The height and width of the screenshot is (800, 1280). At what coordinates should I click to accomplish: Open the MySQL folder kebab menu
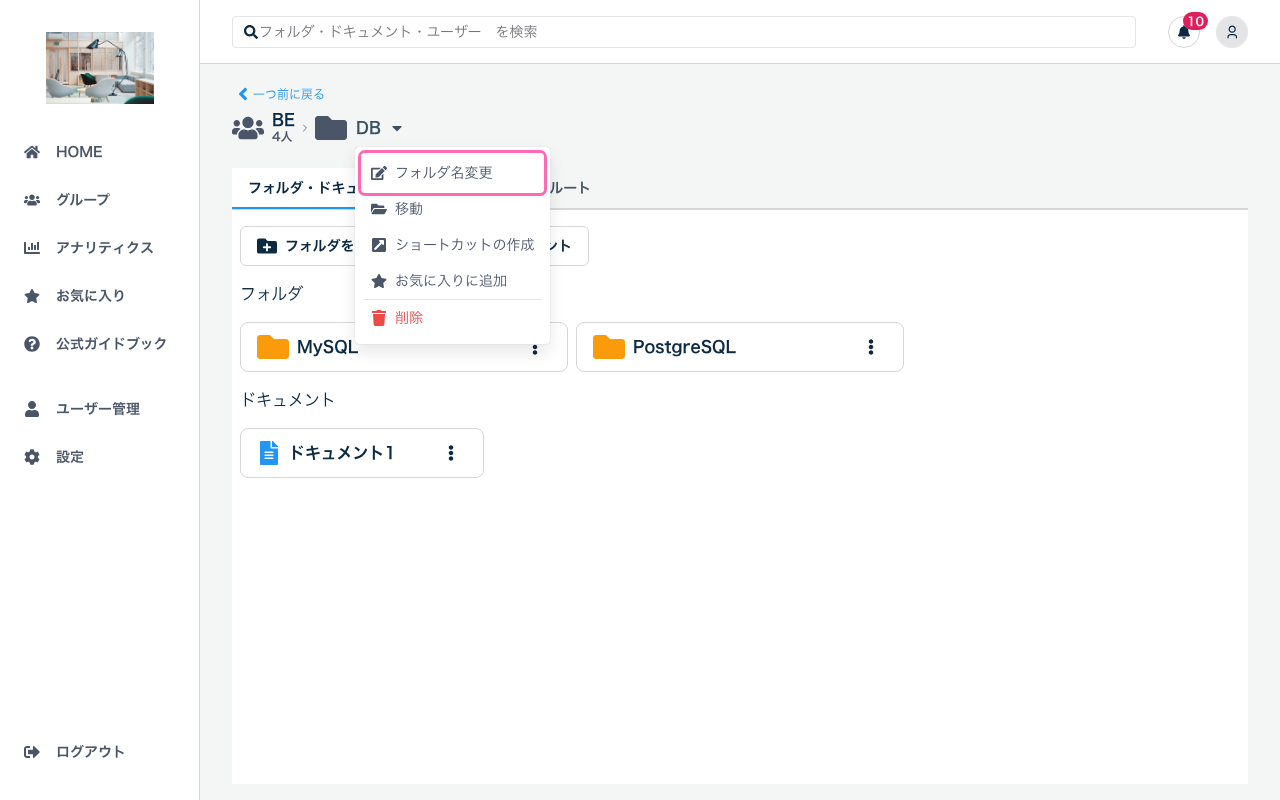535,347
